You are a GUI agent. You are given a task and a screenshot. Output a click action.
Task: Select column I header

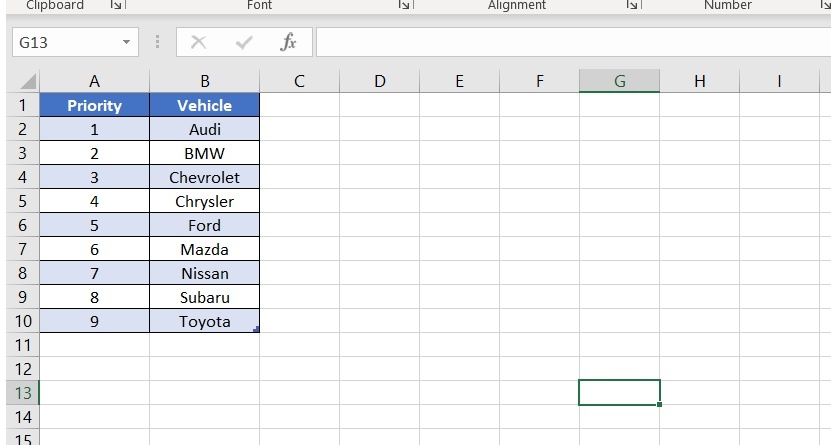click(x=779, y=81)
